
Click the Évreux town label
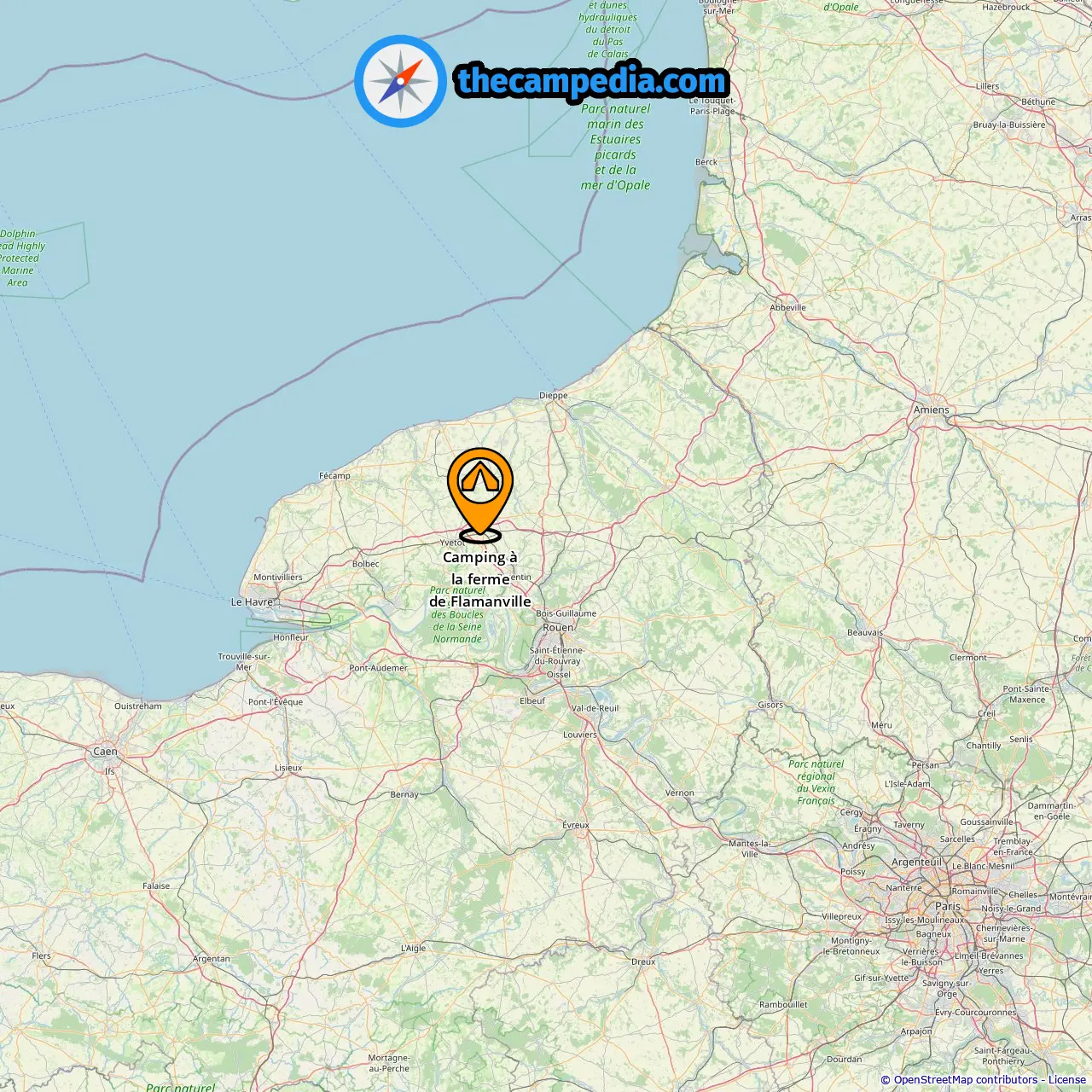(576, 825)
